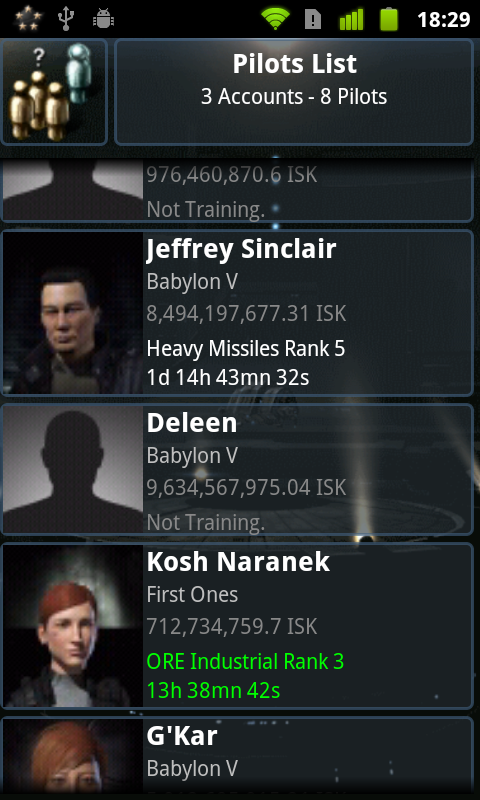Tap the green 13h 38mn 42s countdown
This screenshot has height=800, width=480.
coord(213,691)
